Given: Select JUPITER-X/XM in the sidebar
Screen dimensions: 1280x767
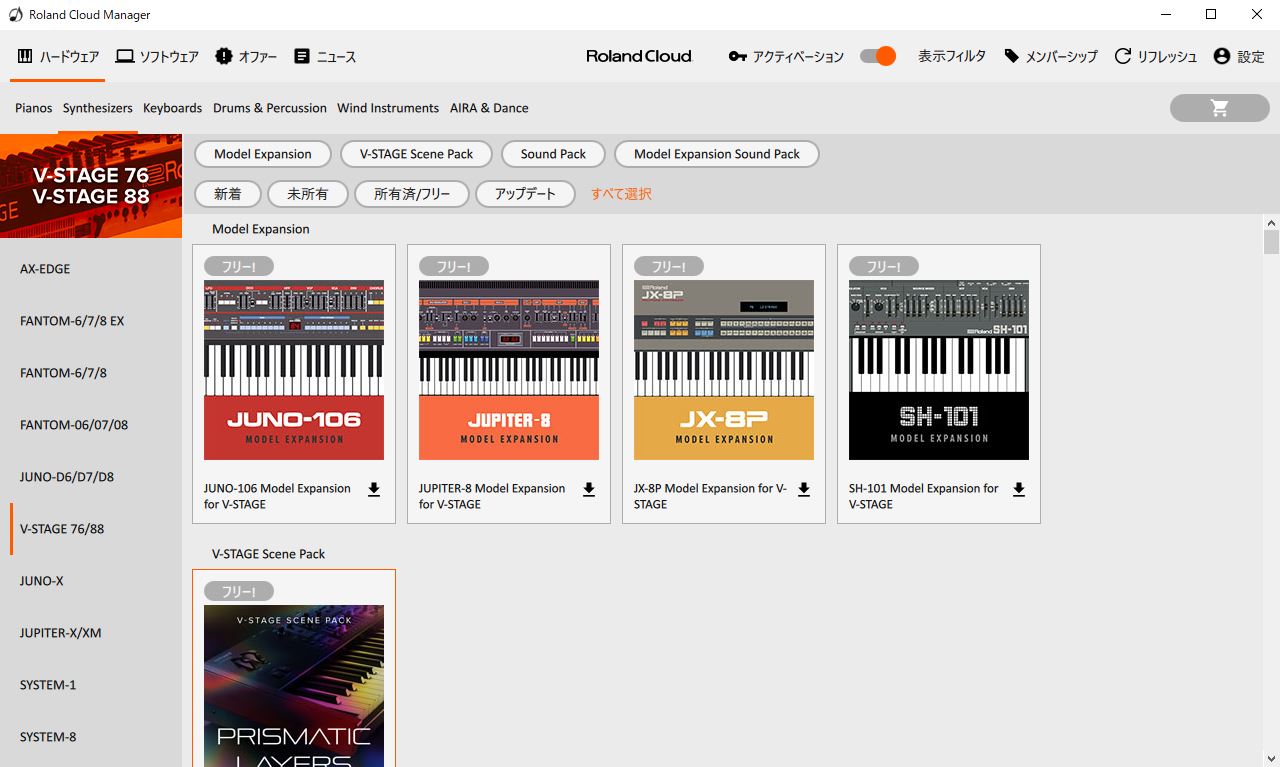Looking at the screenshot, I should pyautogui.click(x=91, y=633).
